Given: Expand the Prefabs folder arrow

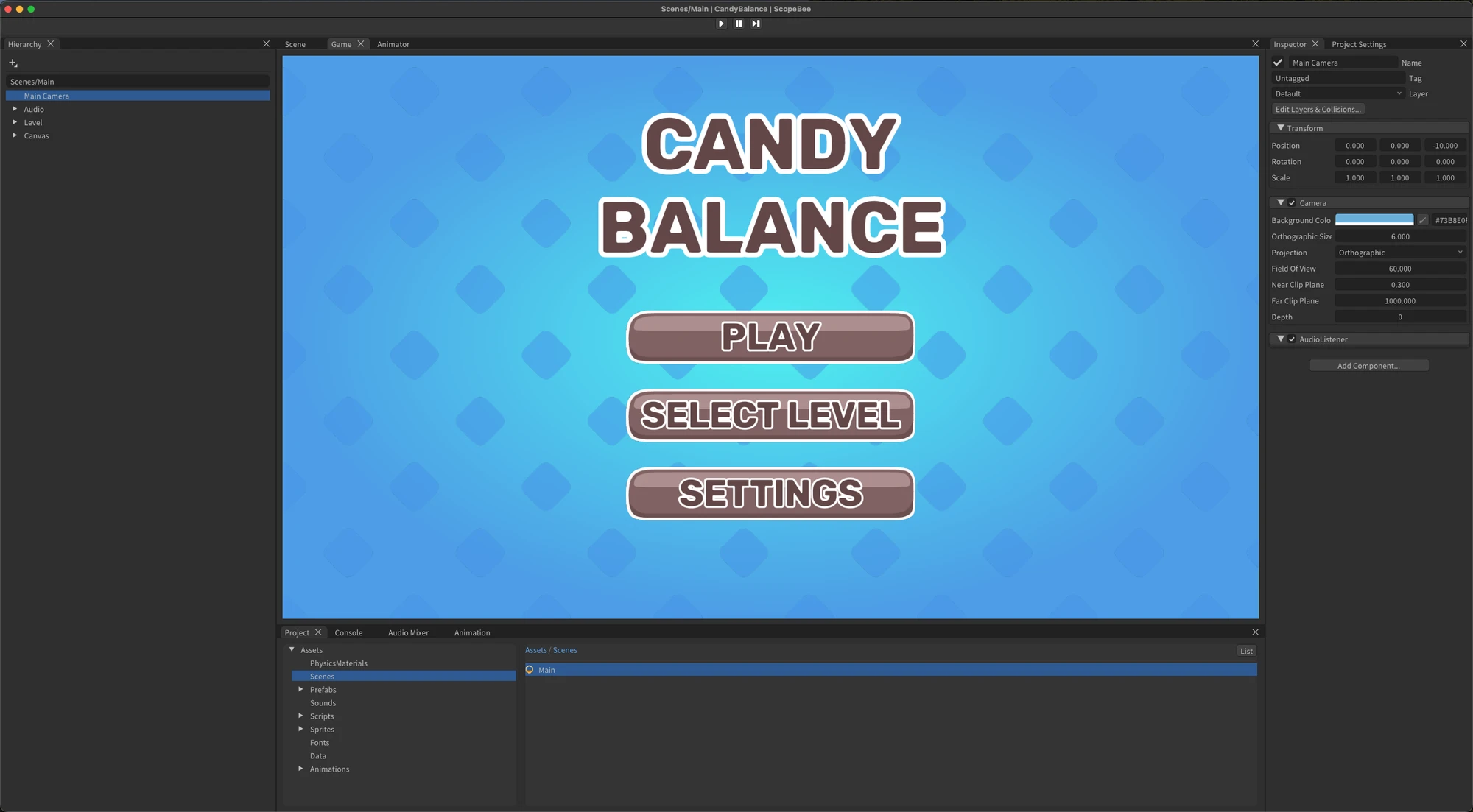Looking at the screenshot, I should click(300, 689).
